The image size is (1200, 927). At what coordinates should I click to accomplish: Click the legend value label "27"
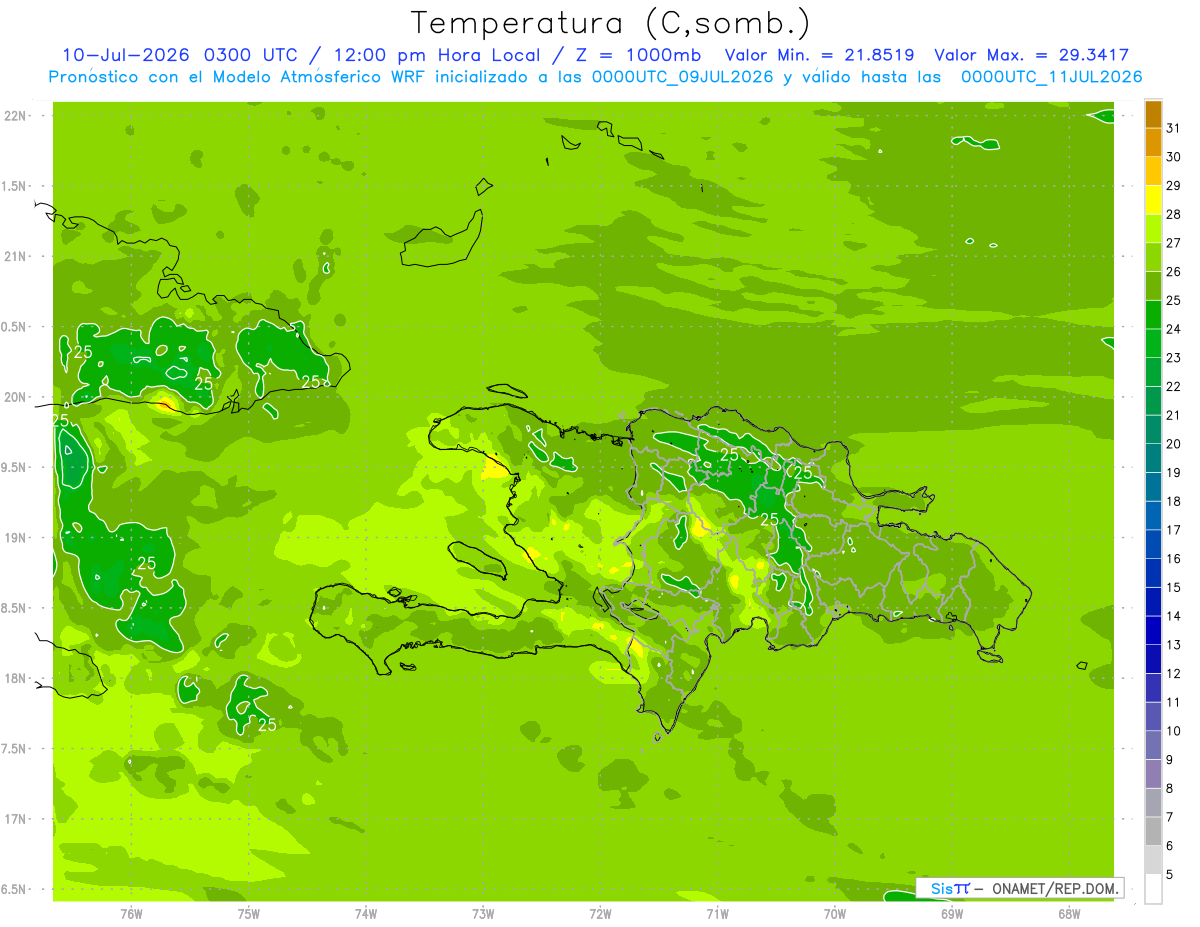tap(1173, 243)
